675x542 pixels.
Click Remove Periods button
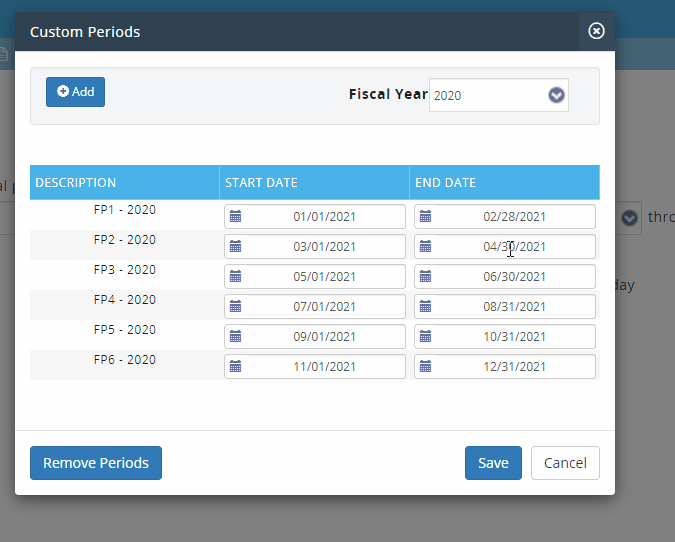tap(96, 463)
